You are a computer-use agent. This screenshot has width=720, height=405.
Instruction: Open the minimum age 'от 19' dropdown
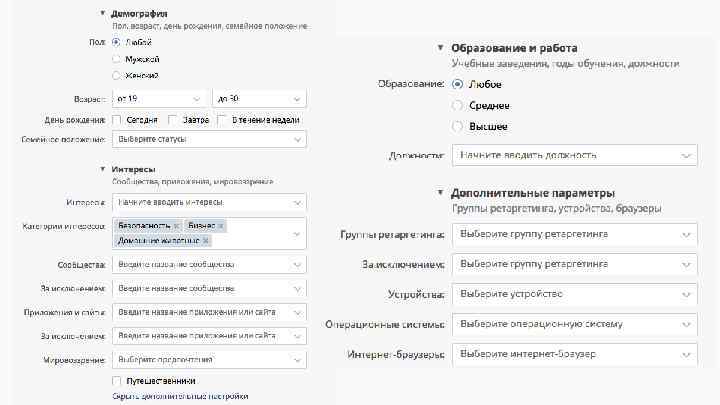point(160,99)
